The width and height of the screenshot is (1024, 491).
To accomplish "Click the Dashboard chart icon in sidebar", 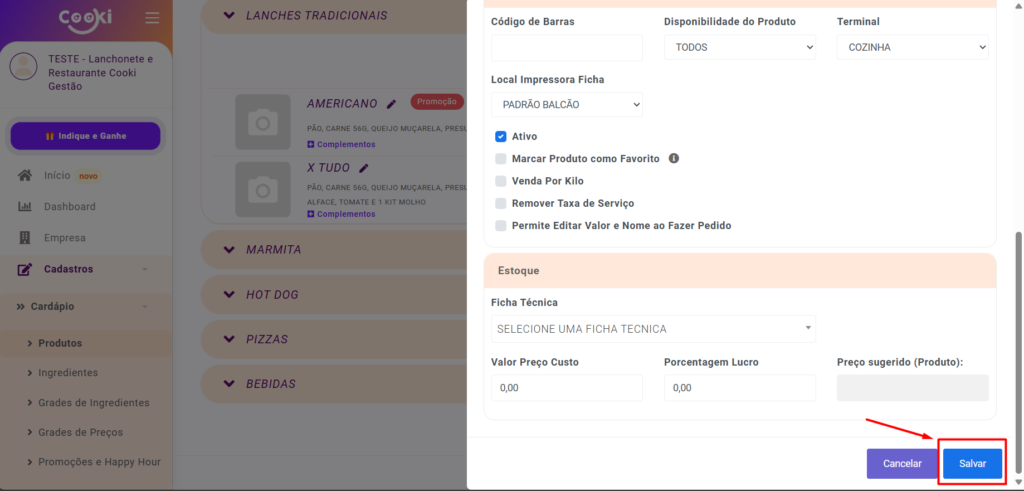I will tap(26, 207).
